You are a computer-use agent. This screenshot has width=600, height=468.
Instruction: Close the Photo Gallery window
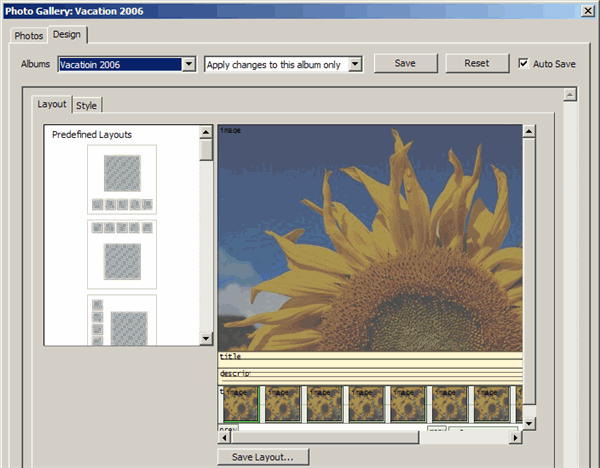587,11
